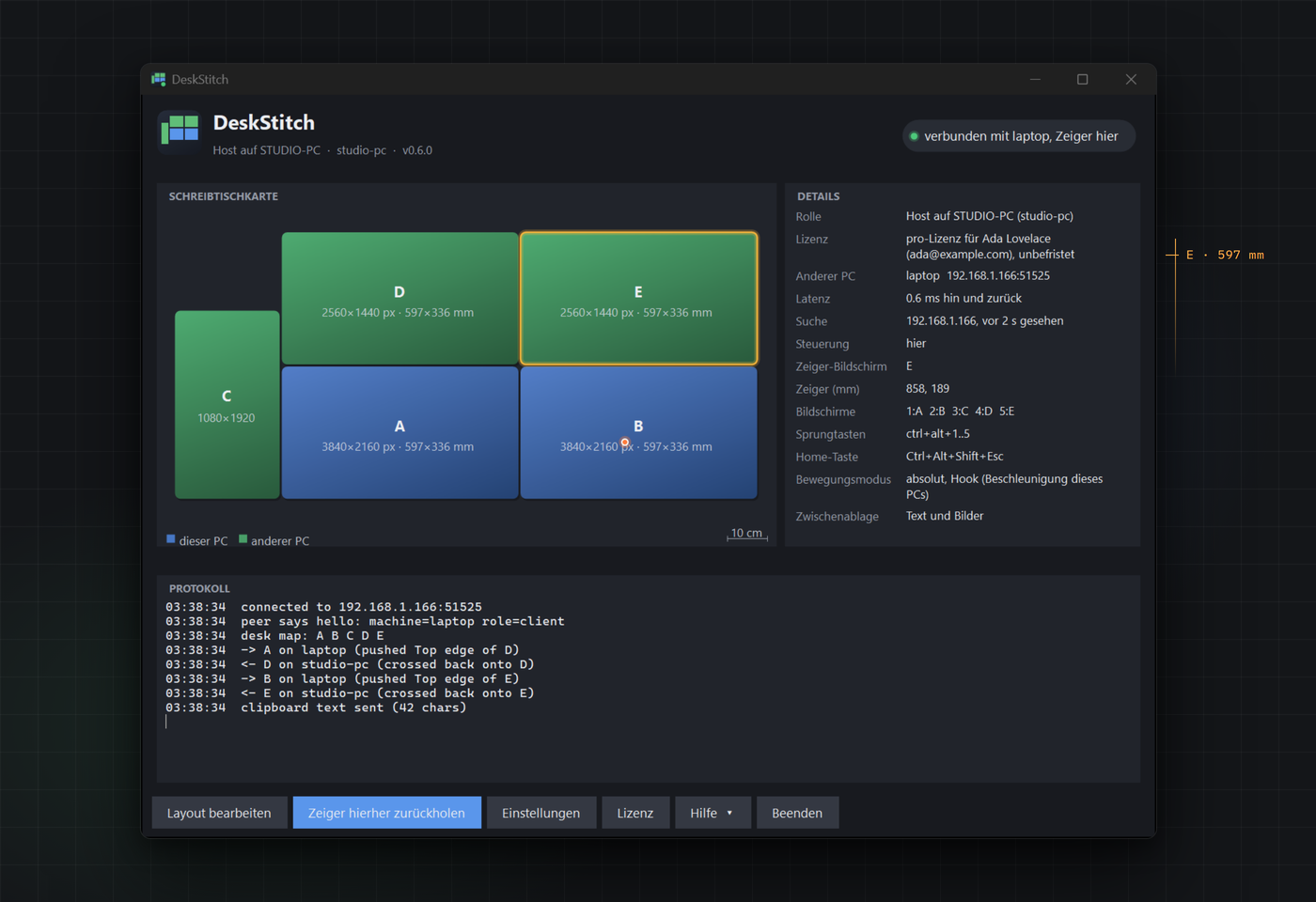Click Zeiger hierher zurückholen button
This screenshot has width=1316, height=902.
386,813
